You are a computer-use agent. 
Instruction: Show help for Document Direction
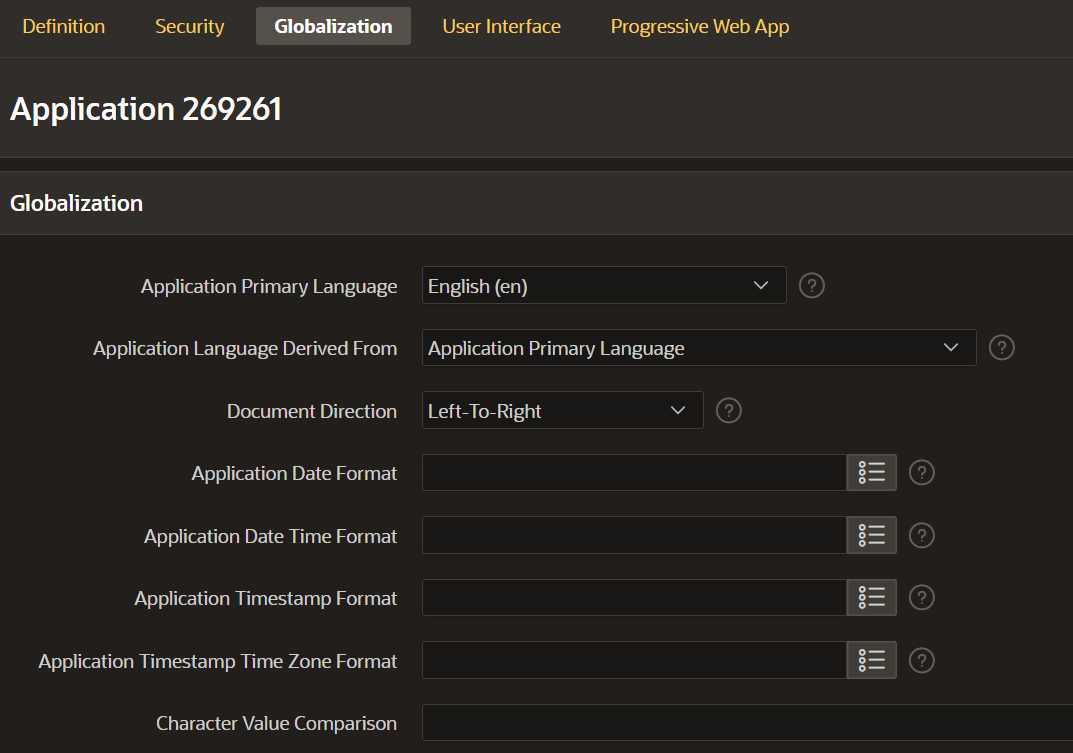[729, 411]
